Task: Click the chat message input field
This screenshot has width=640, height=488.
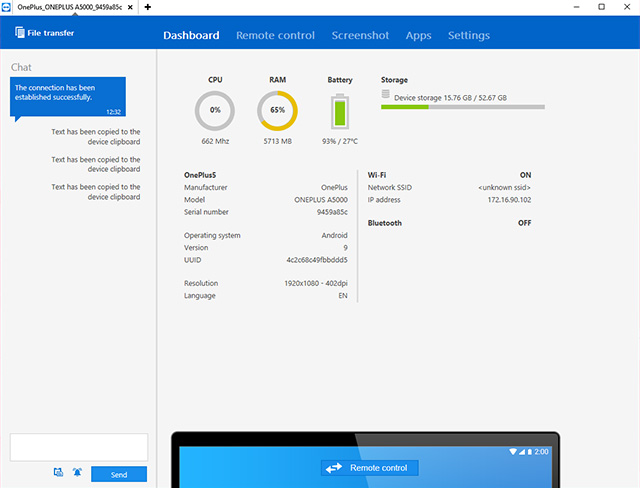Action: (x=79, y=447)
